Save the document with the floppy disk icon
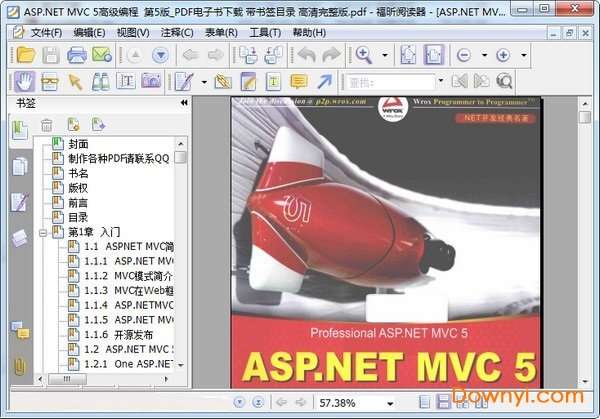 51,55
